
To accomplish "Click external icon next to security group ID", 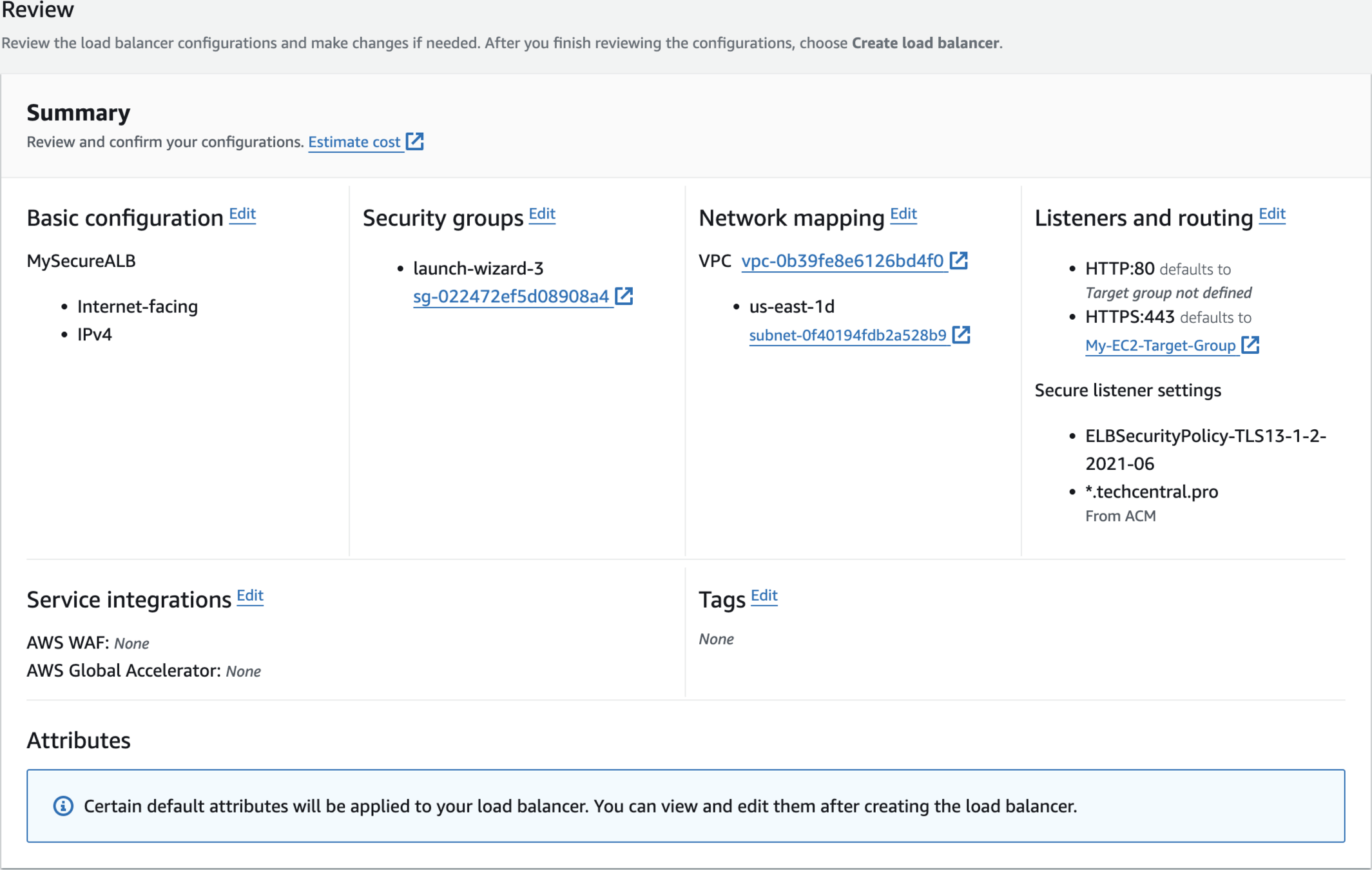I will pyautogui.click(x=624, y=296).
